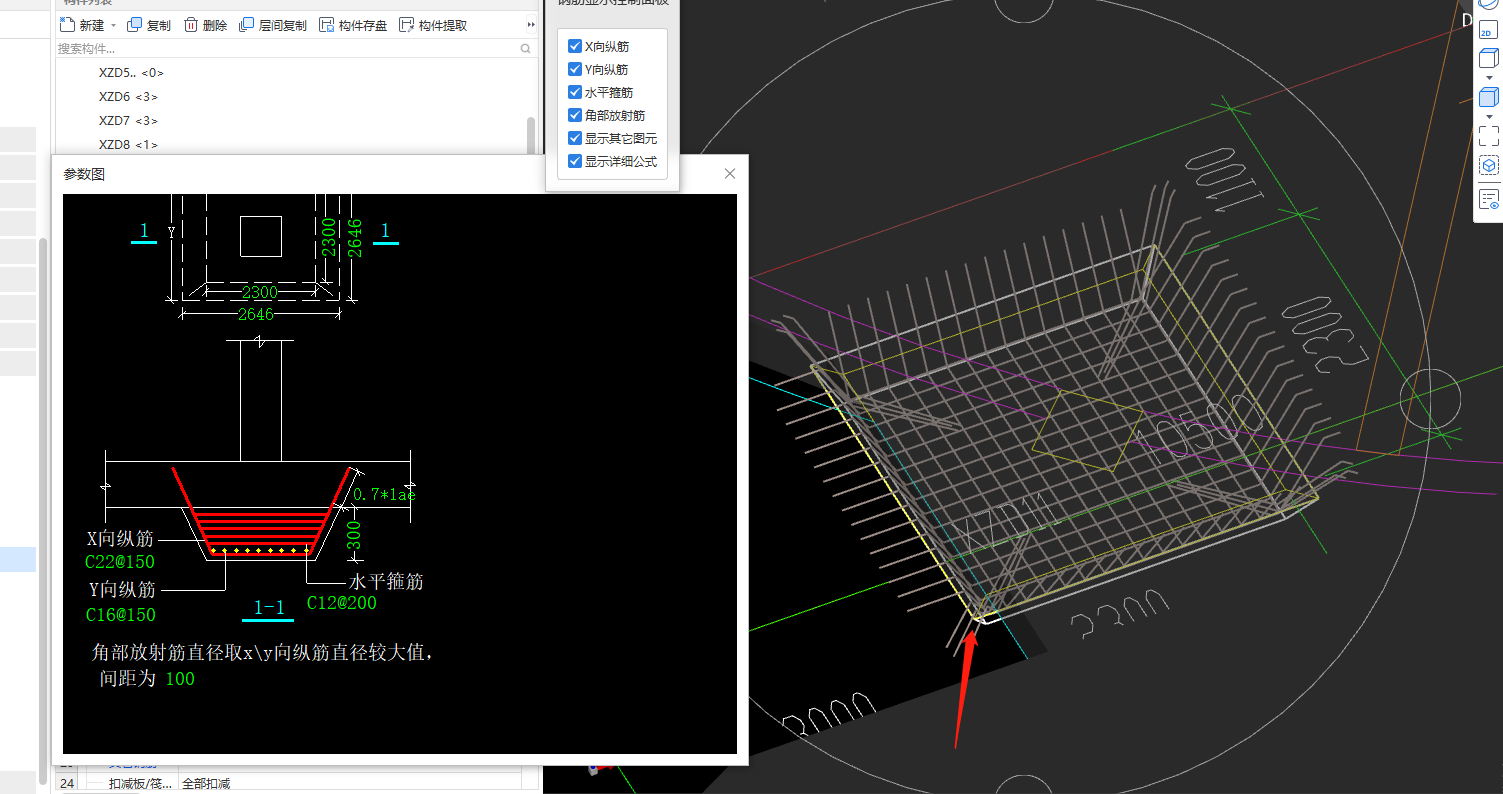
Task: Toggle the 水平箍筋 checkbox
Action: pyautogui.click(x=575, y=92)
